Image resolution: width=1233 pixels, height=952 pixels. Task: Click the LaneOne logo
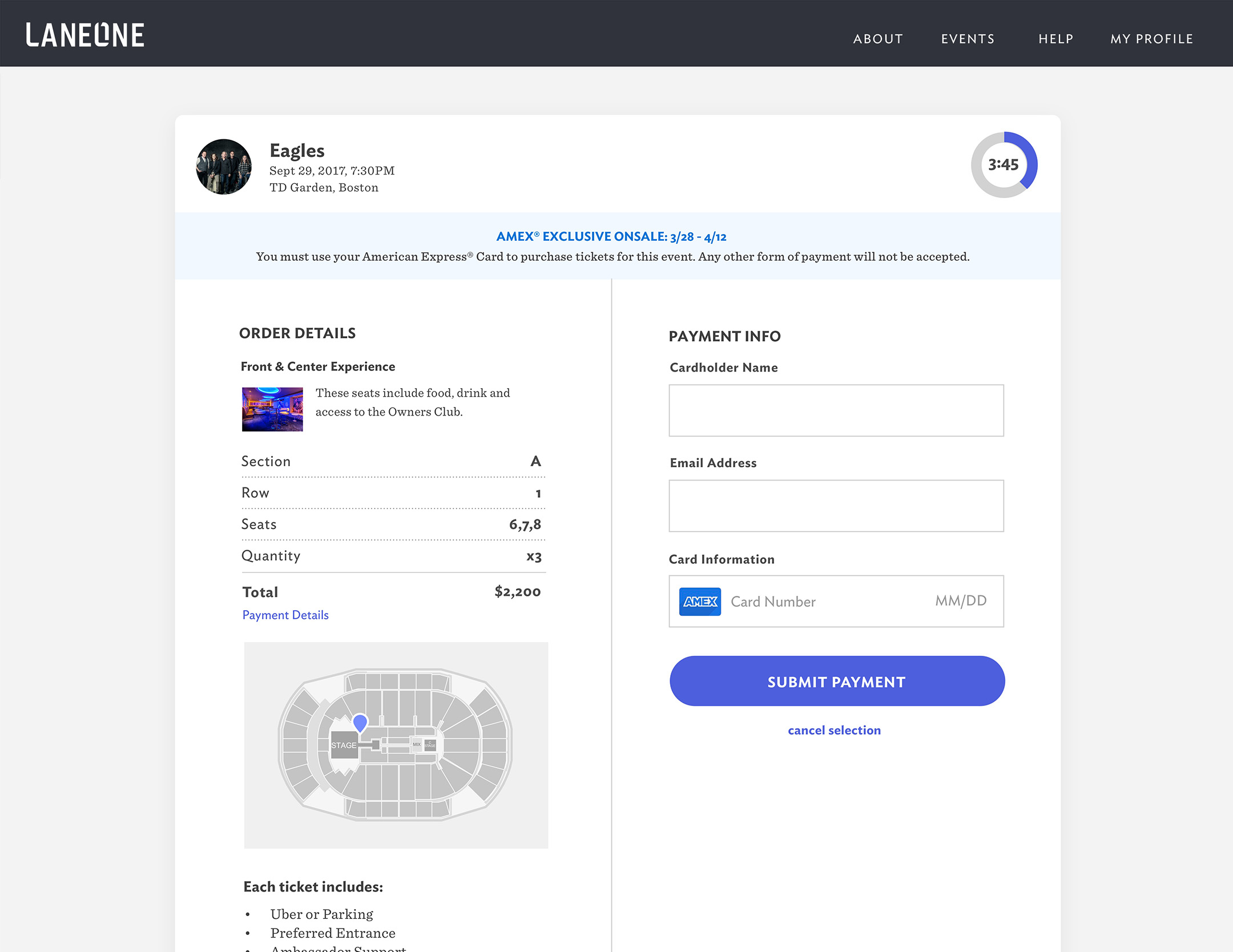(85, 35)
